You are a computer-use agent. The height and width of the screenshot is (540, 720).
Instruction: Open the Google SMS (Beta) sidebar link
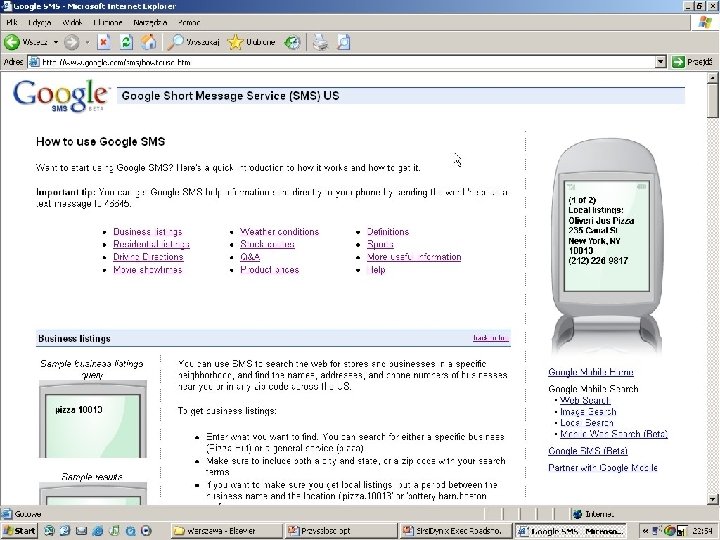tap(588, 451)
